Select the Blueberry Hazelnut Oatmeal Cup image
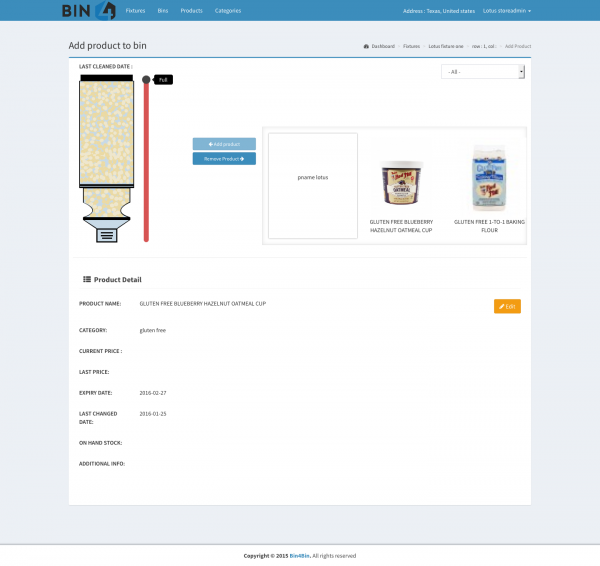Screen dimensions: 600x566 [402, 183]
